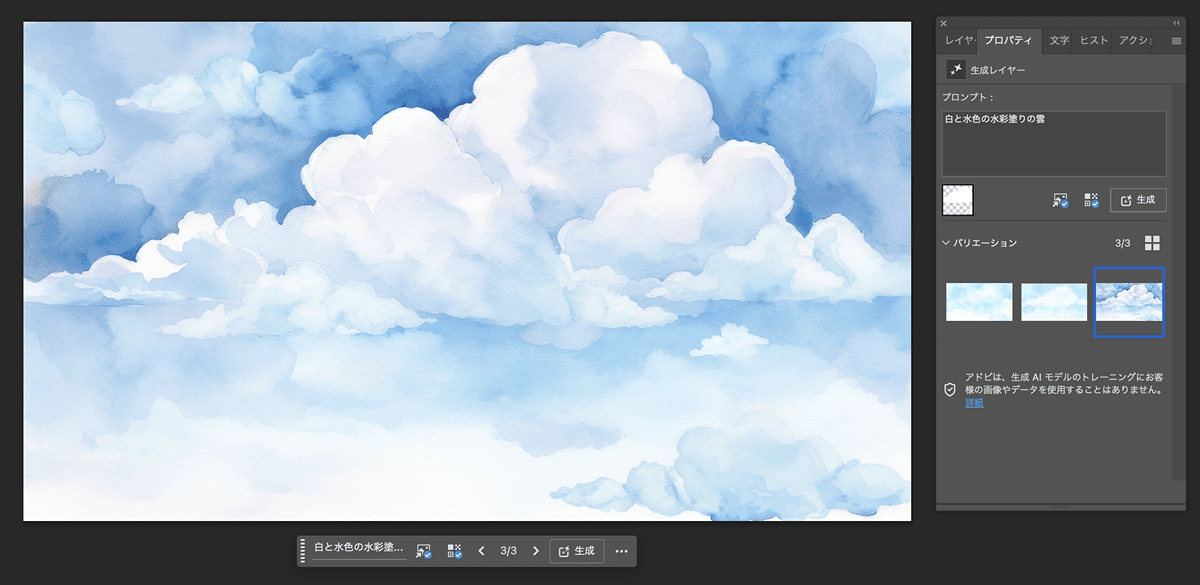Open more options in contextual task bar
Screen dimensions: 1200x585
pyautogui.click(x=621, y=551)
